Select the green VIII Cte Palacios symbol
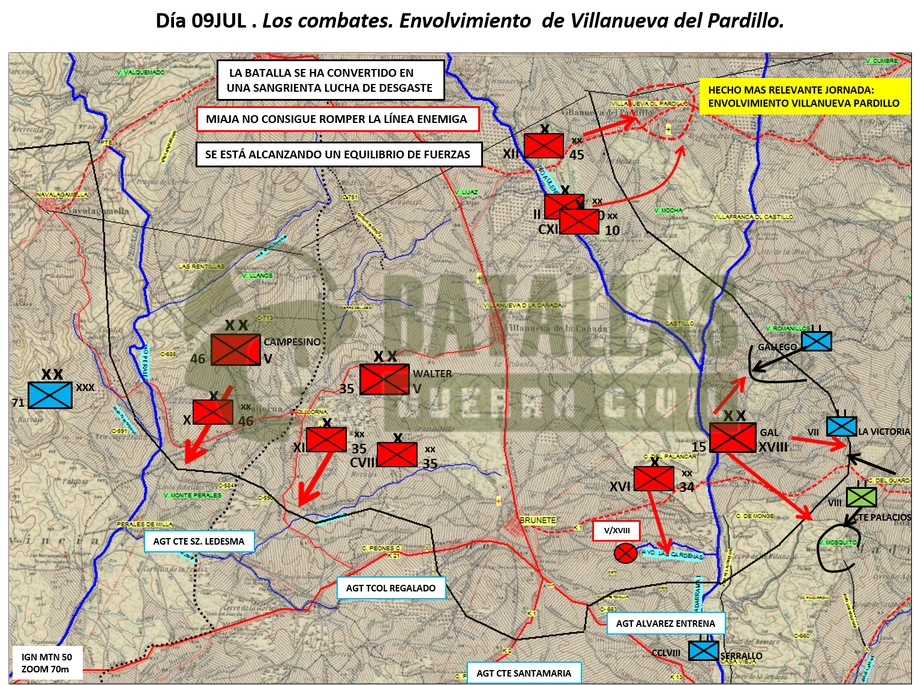Screen dimensions: 921x685 tap(861, 498)
